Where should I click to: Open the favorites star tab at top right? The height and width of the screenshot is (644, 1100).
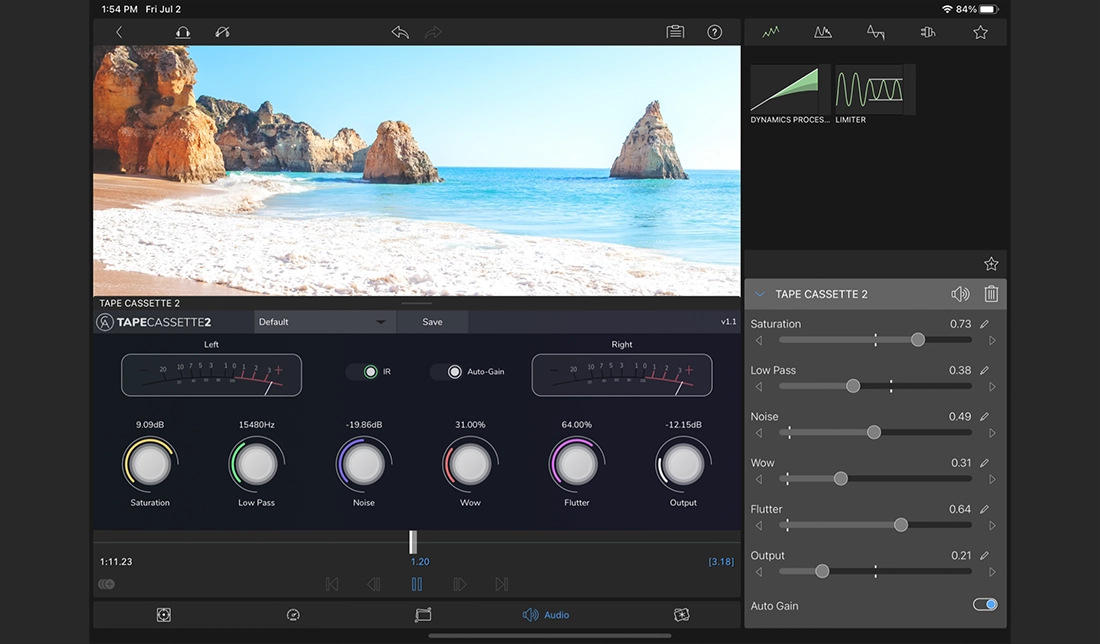coord(980,32)
